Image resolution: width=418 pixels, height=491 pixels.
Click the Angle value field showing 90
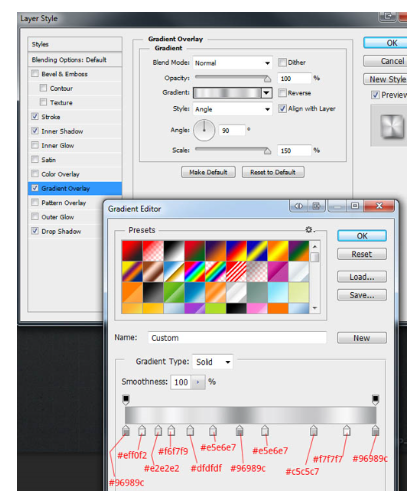pos(232,130)
